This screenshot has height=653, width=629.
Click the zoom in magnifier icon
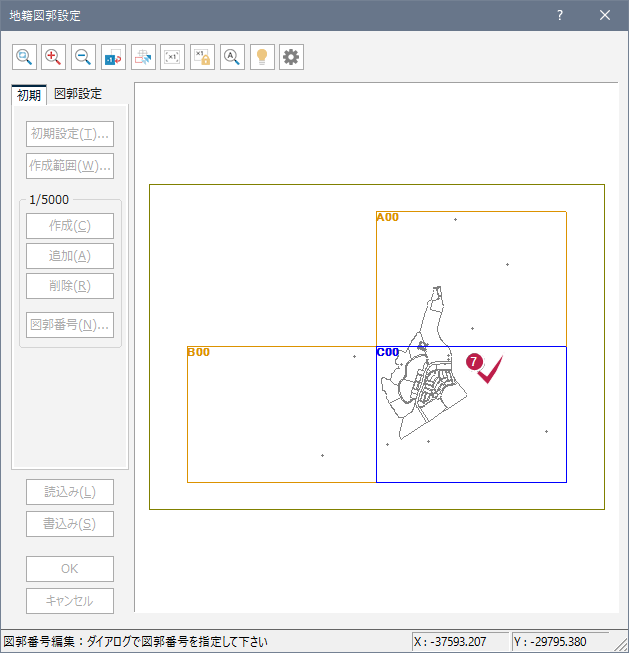click(x=53, y=57)
